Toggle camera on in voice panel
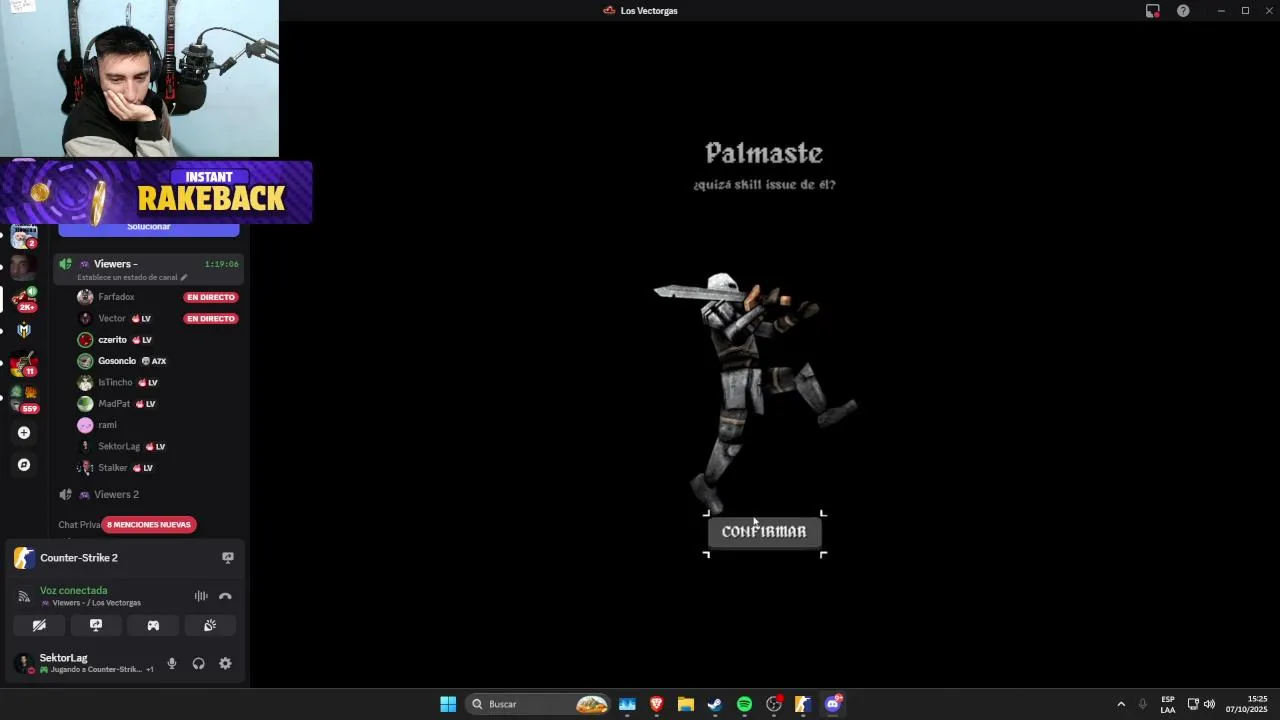This screenshot has width=1280, height=720. click(39, 625)
